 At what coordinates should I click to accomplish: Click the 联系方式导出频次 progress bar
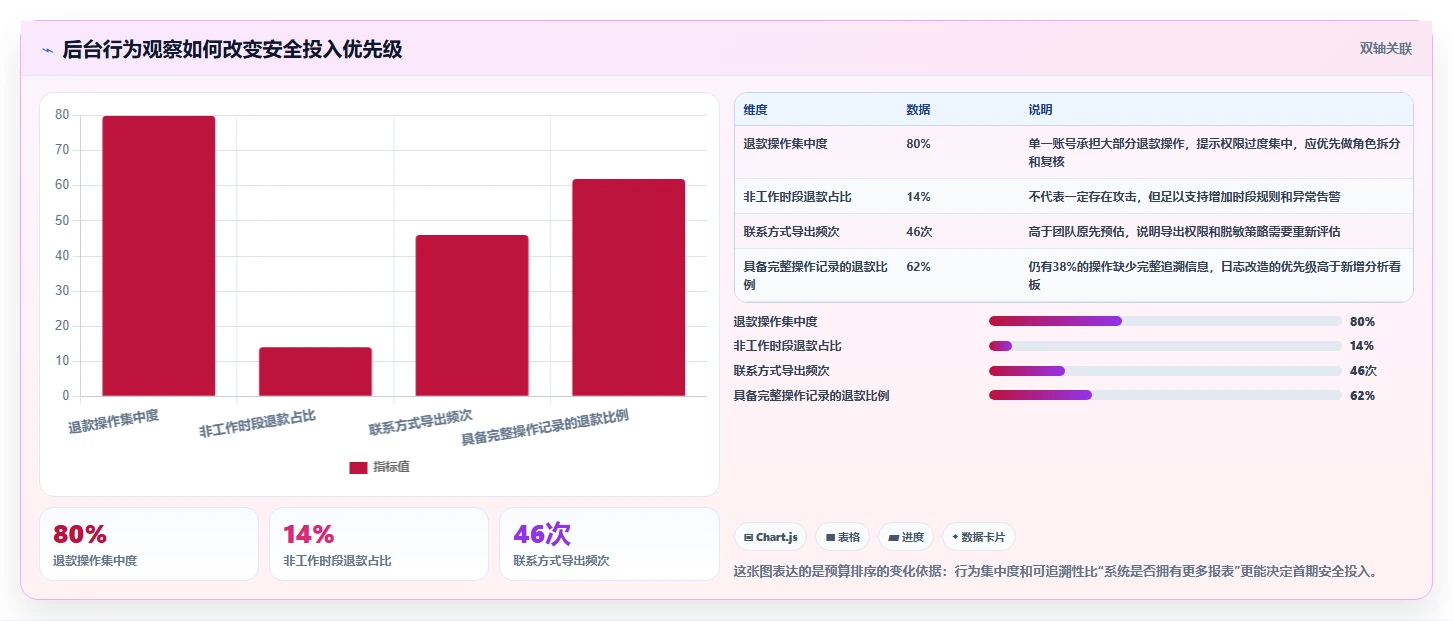(1165, 371)
